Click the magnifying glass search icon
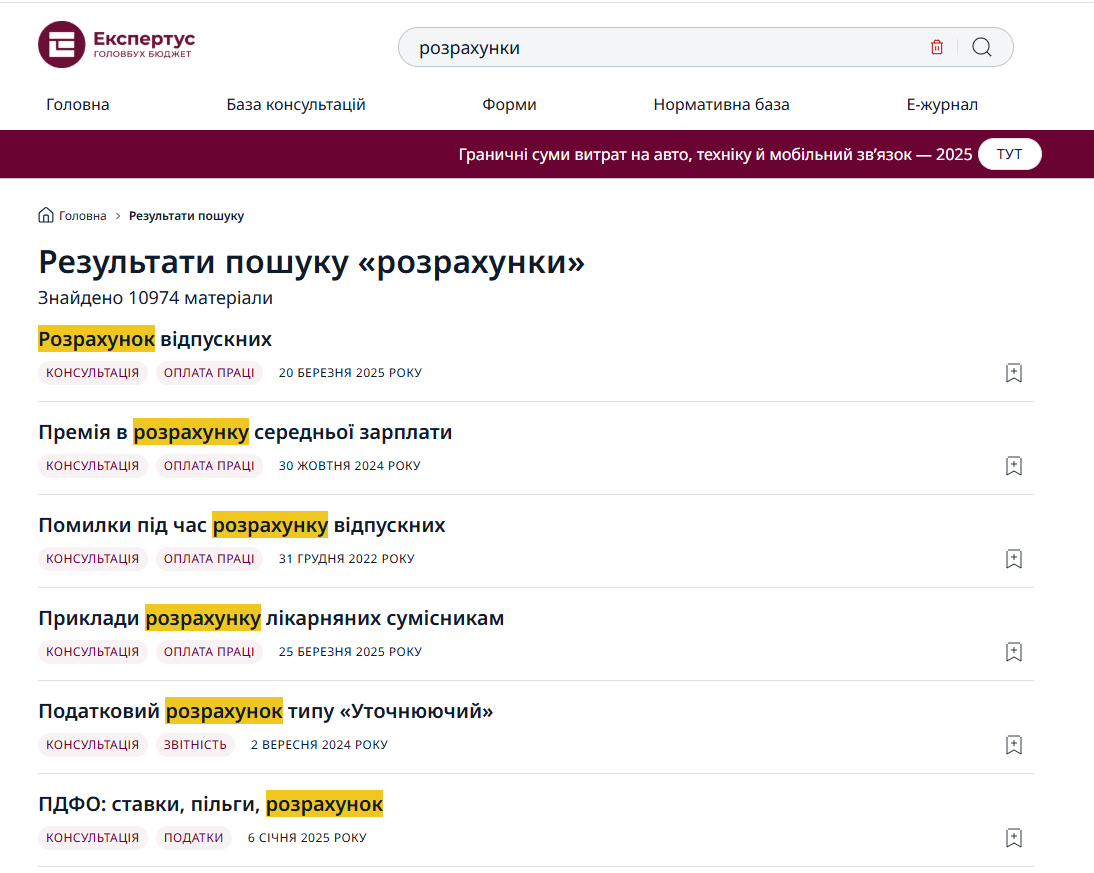The height and width of the screenshot is (873, 1094). pos(982,47)
